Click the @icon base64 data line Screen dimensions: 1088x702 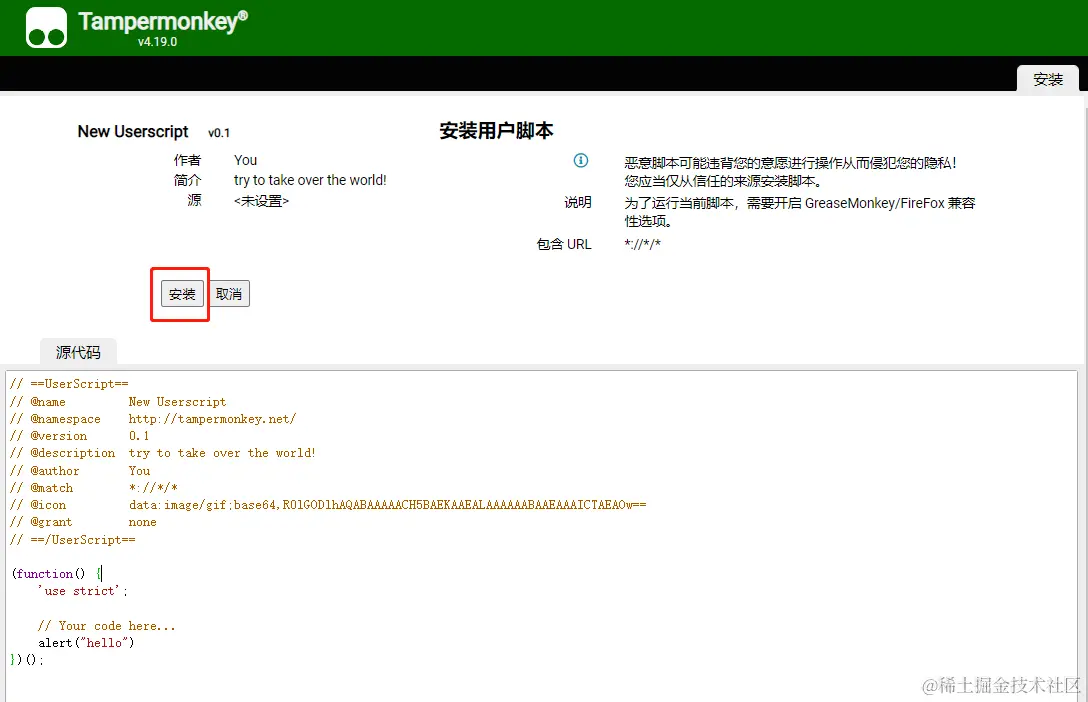[328, 505]
